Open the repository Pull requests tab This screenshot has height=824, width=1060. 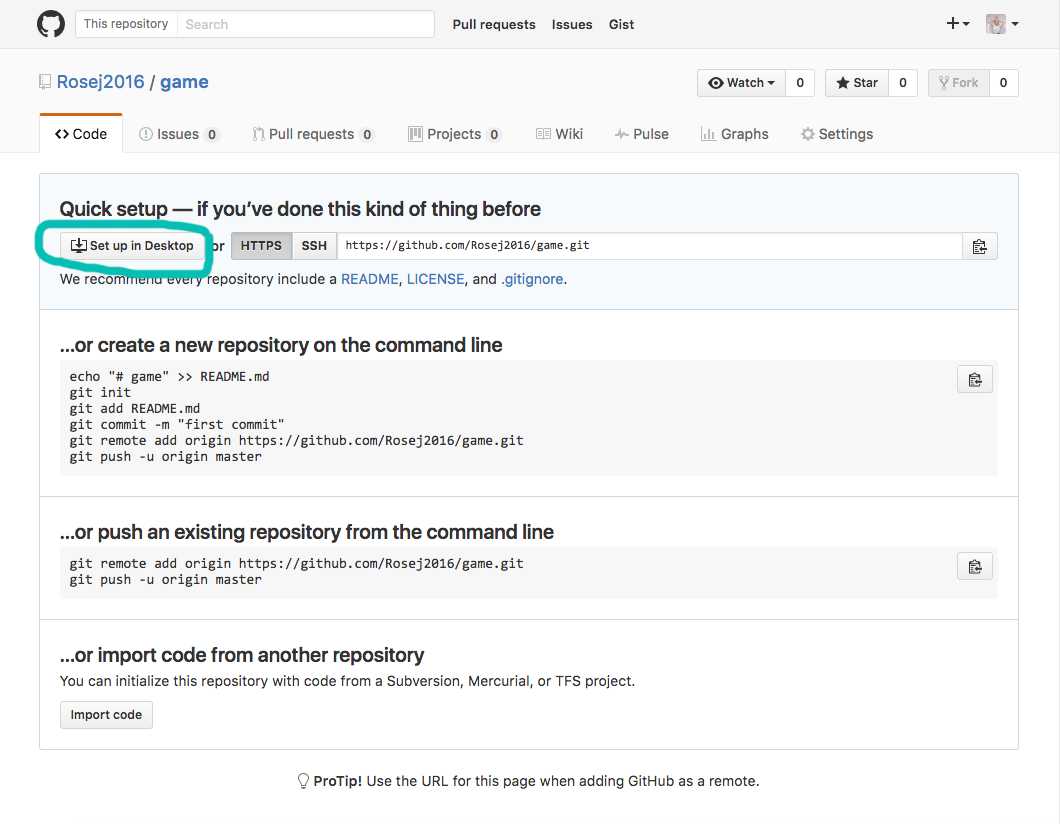(x=312, y=134)
